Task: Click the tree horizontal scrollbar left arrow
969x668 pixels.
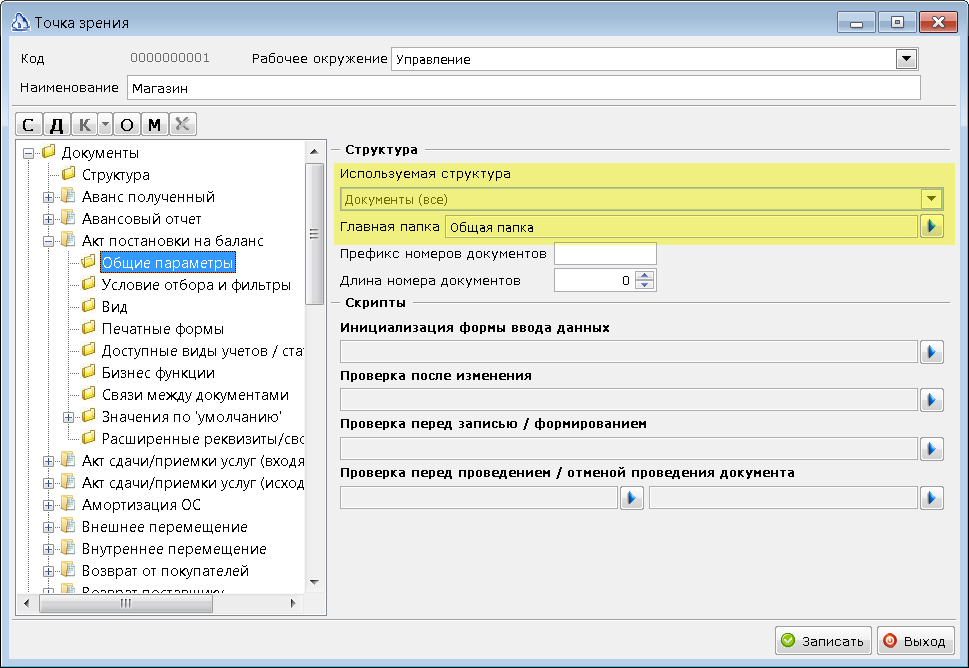Action: coord(26,603)
